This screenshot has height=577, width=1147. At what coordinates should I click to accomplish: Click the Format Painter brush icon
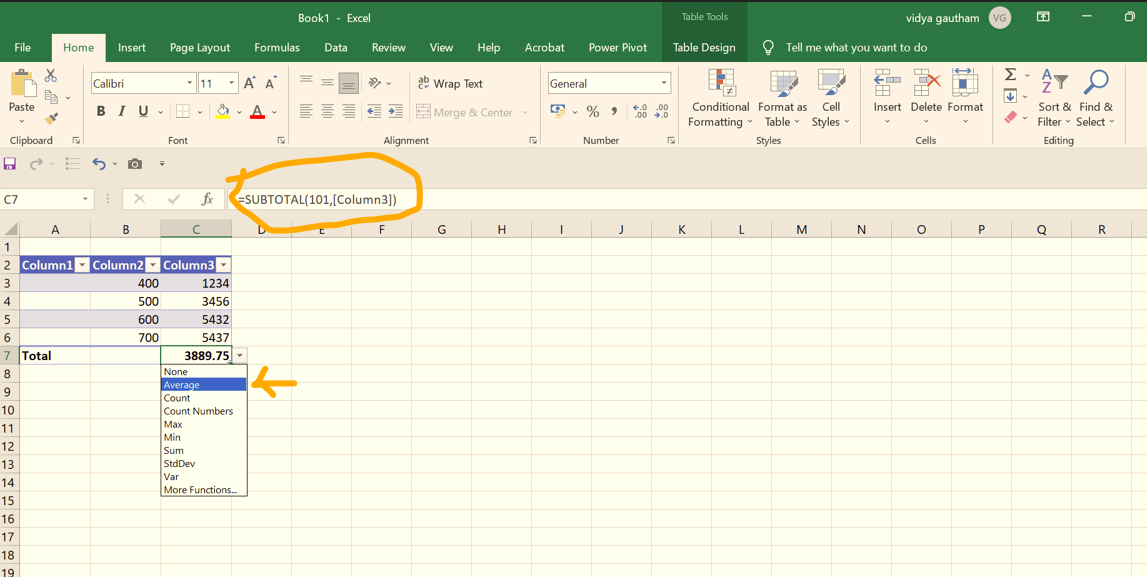tap(51, 119)
